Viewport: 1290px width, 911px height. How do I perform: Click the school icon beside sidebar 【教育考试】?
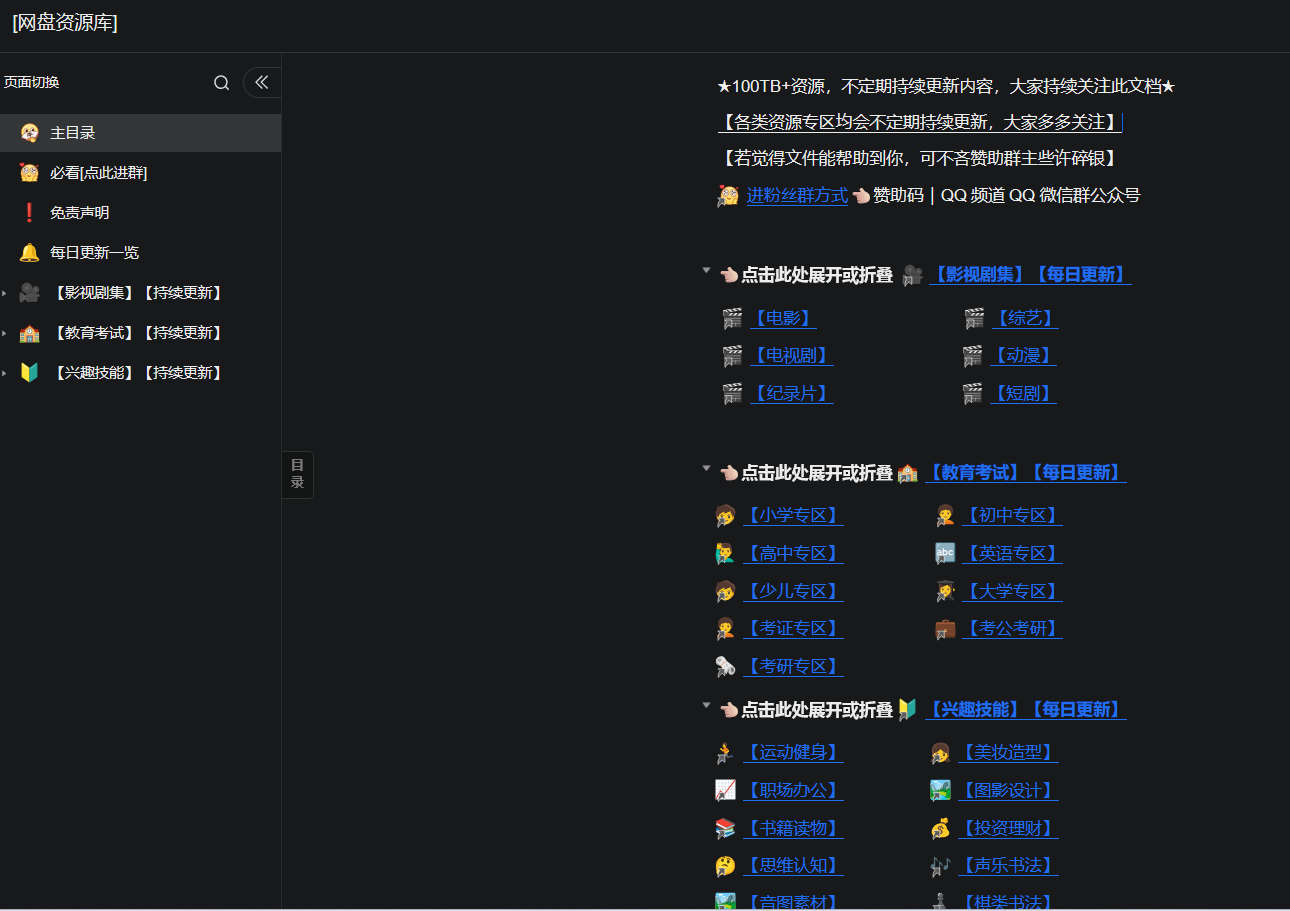click(x=29, y=333)
